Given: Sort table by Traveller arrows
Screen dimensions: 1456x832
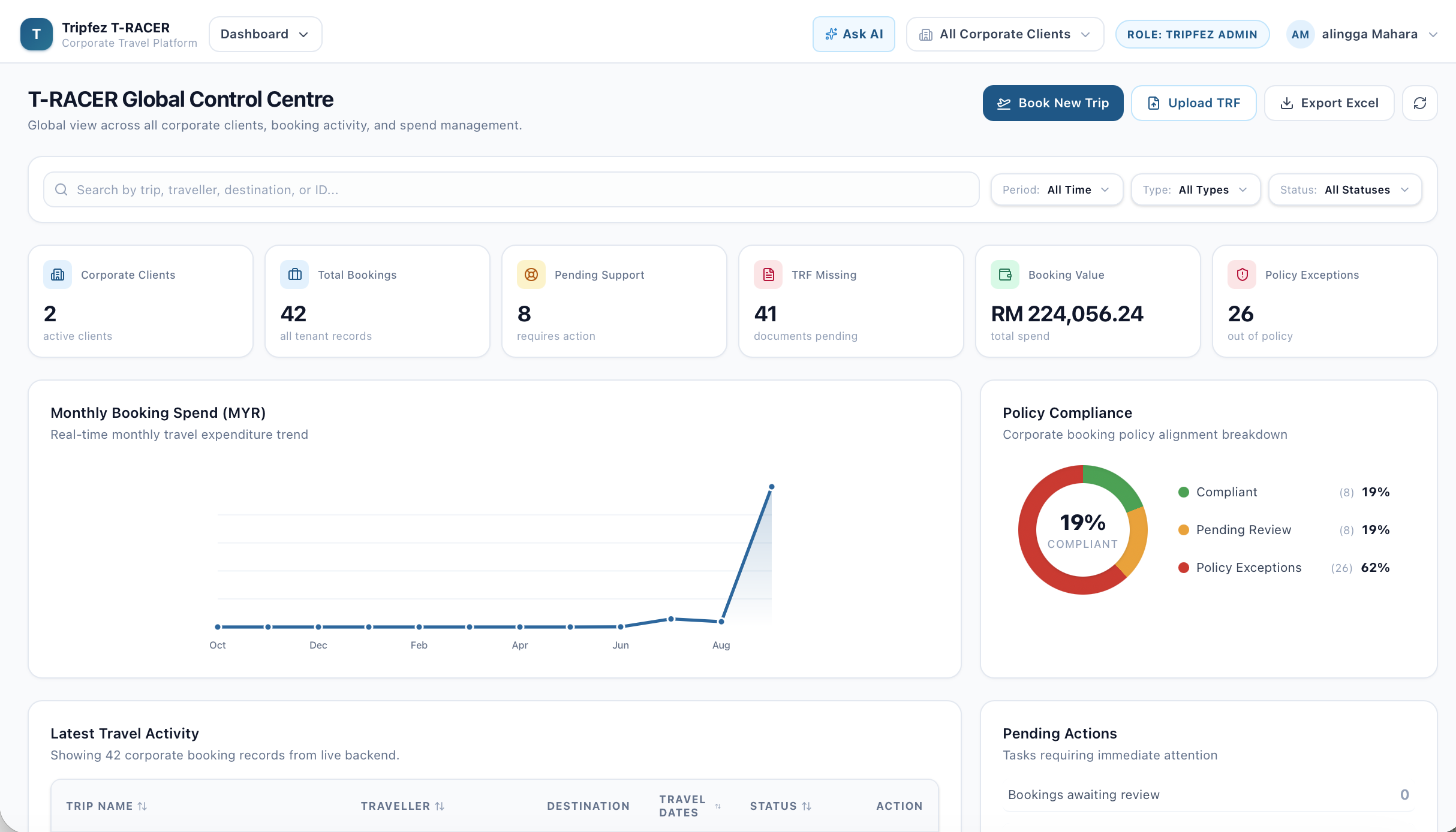Looking at the screenshot, I should (x=440, y=806).
